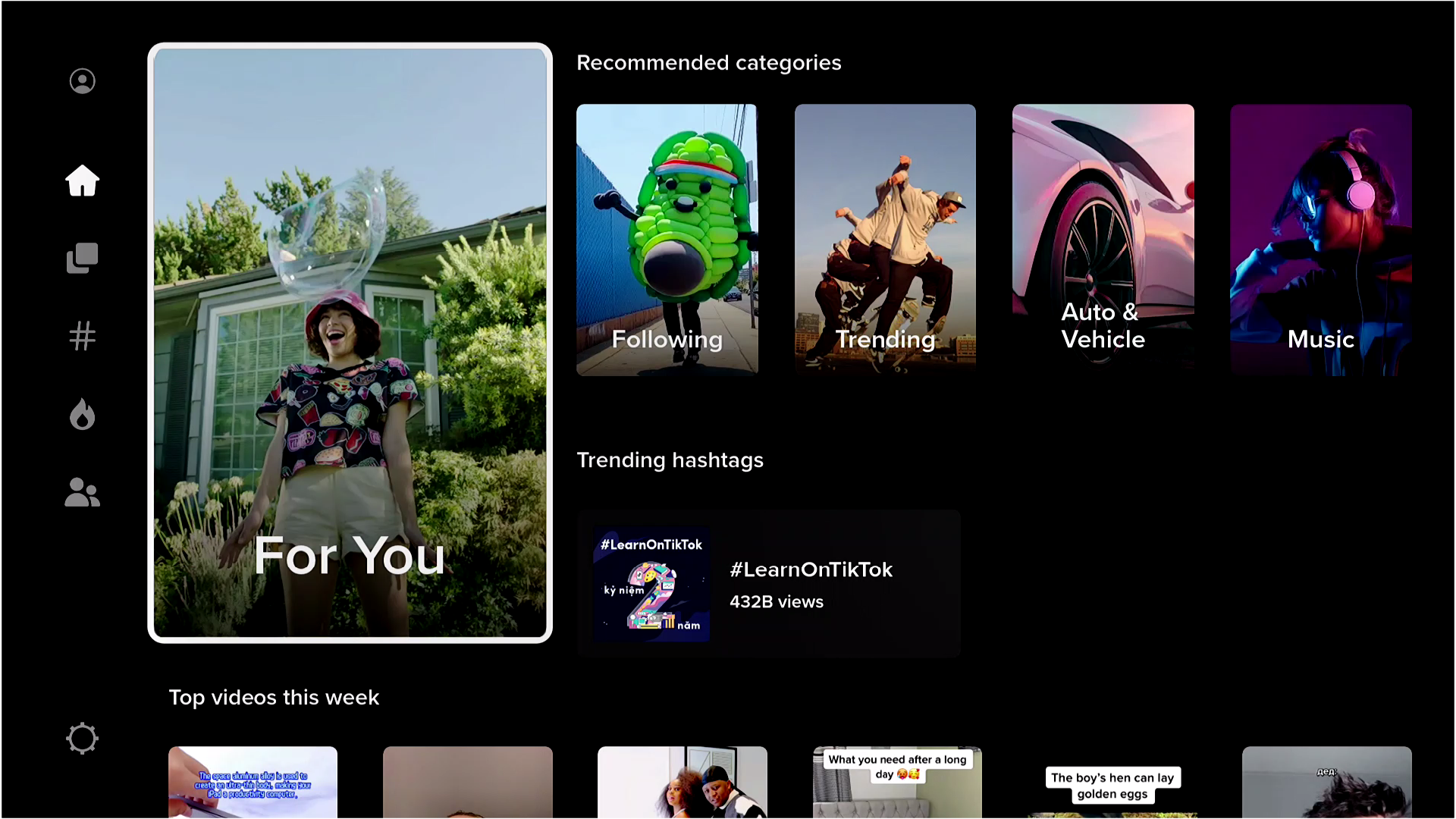Select the hashtag discover icon
The height and width of the screenshot is (819, 1456).
tap(82, 336)
